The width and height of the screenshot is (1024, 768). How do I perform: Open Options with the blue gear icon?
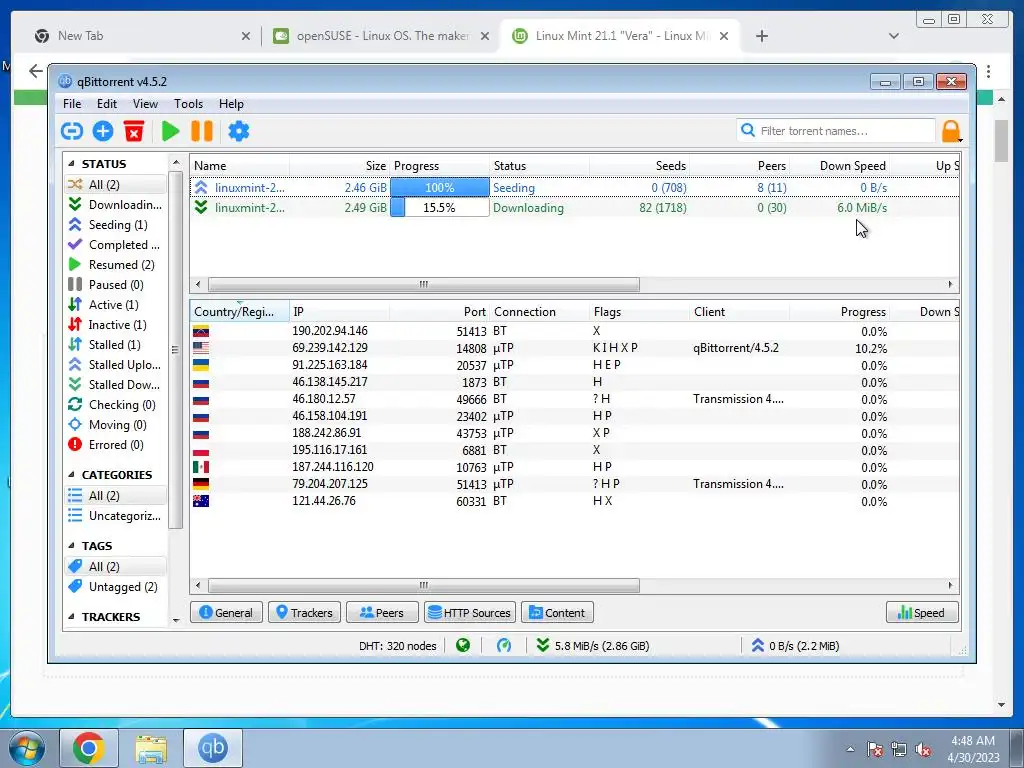pos(238,131)
